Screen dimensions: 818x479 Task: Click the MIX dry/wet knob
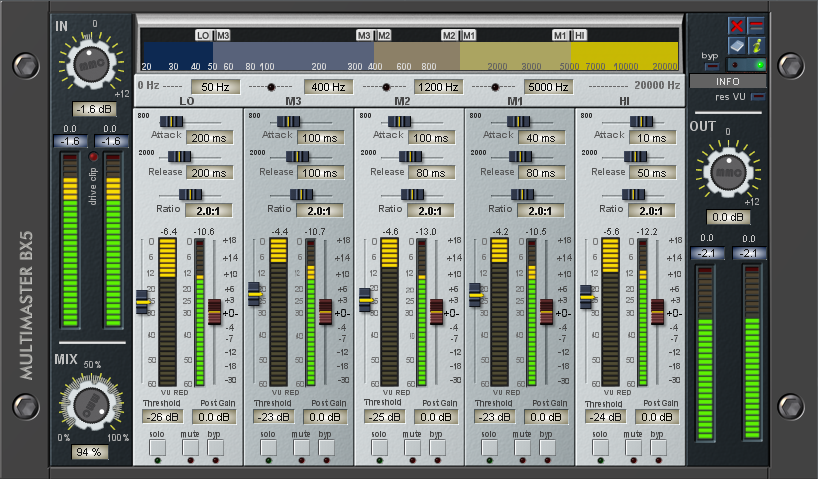pyautogui.click(x=92, y=405)
